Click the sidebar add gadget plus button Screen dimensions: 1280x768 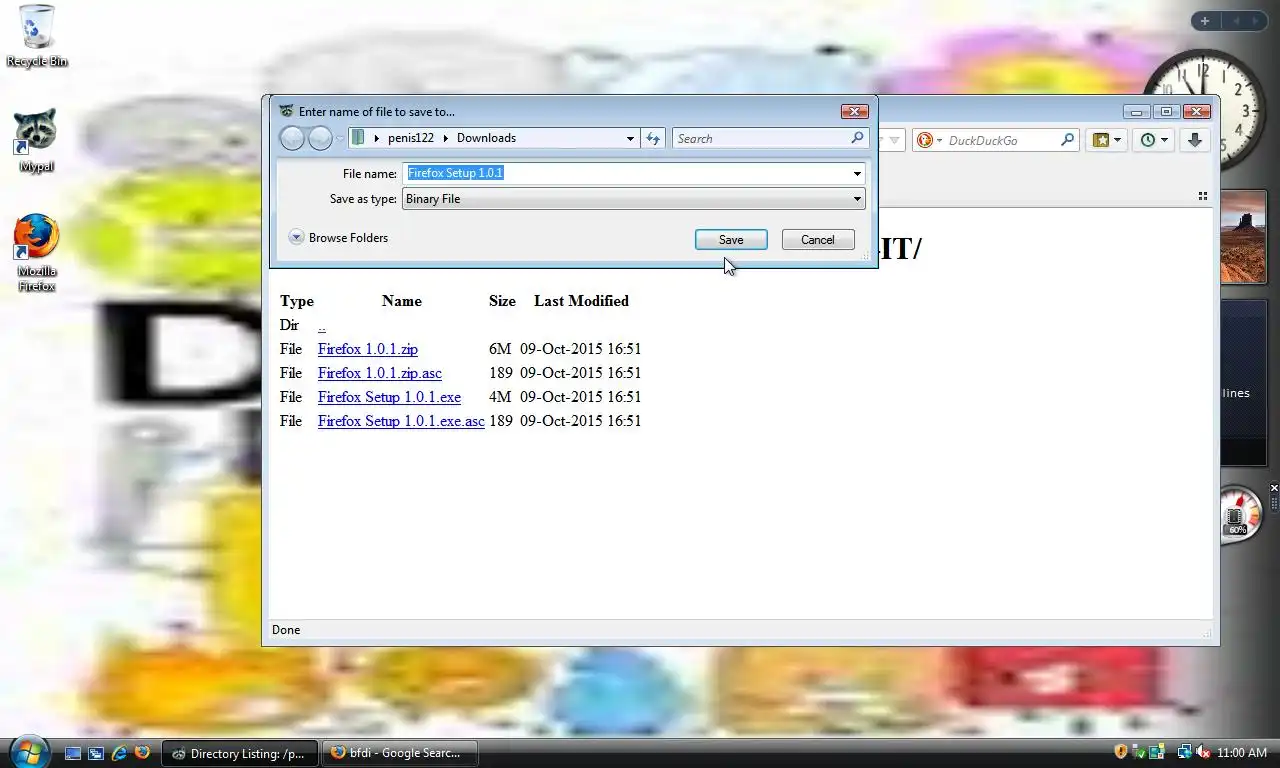pos(1205,21)
